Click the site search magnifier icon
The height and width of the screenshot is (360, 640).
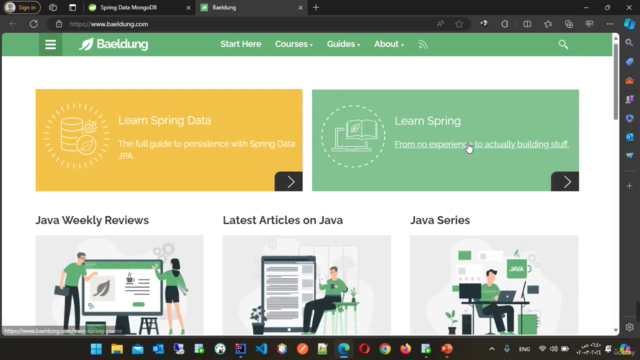[x=563, y=44]
